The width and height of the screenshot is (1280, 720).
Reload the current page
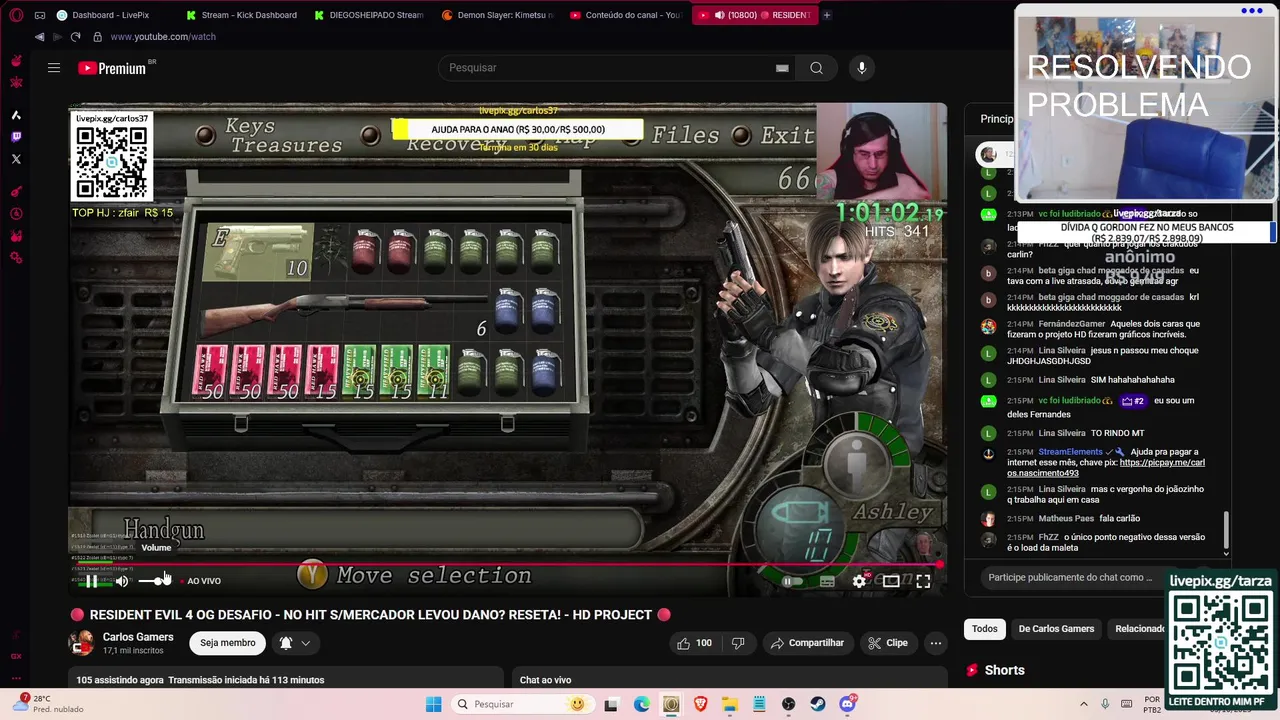click(75, 37)
